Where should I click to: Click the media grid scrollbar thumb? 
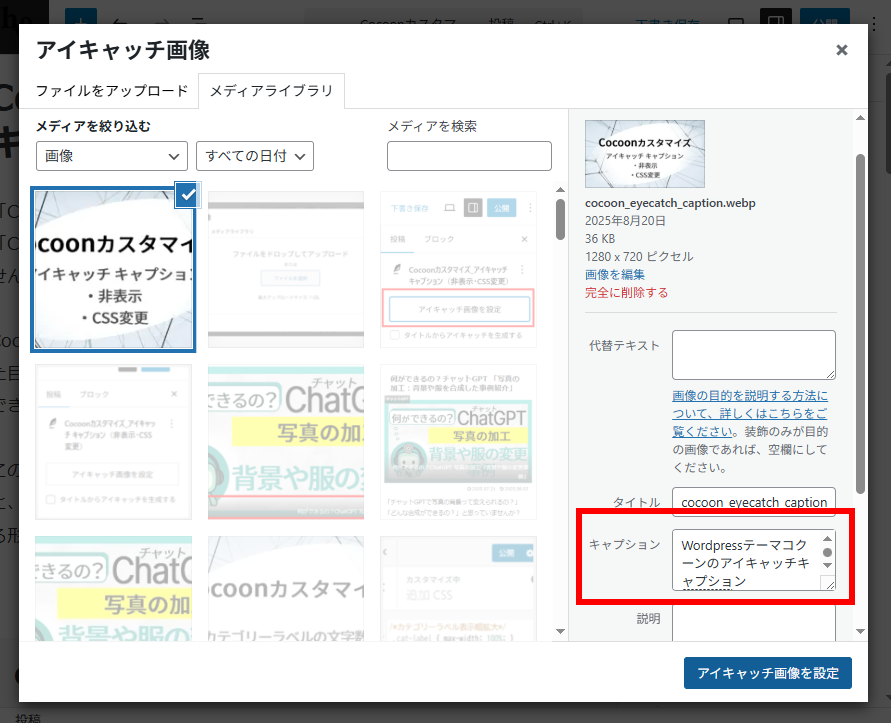pyautogui.click(x=560, y=219)
